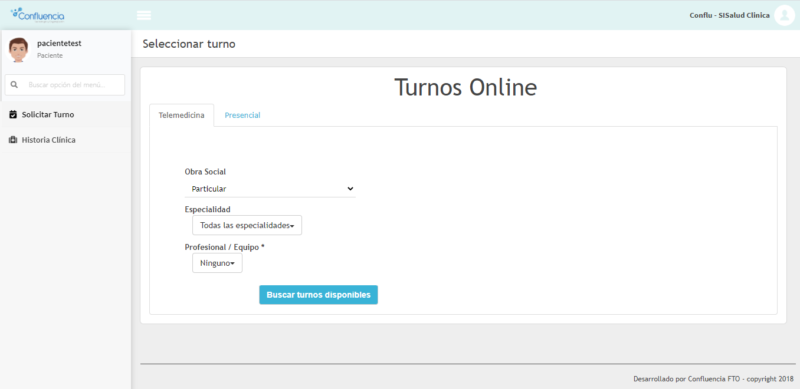The image size is (800, 389).
Task: Open Solicitar Turno menu item
Action: 65,115
